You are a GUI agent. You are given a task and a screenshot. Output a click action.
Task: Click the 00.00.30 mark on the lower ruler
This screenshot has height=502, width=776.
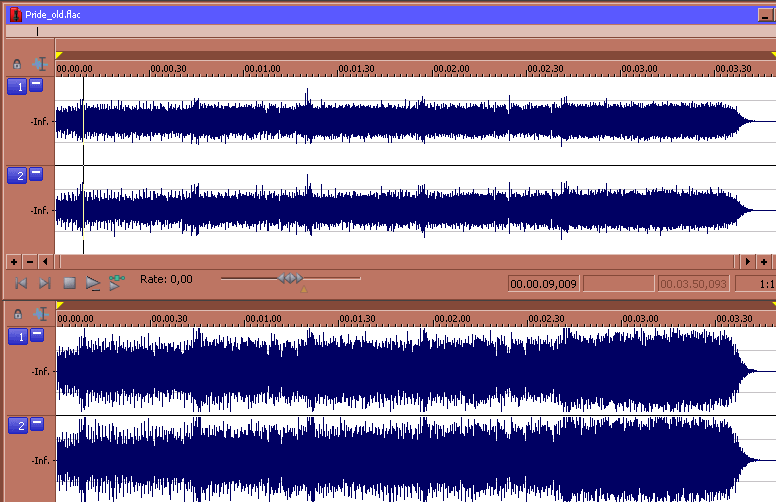click(x=169, y=318)
